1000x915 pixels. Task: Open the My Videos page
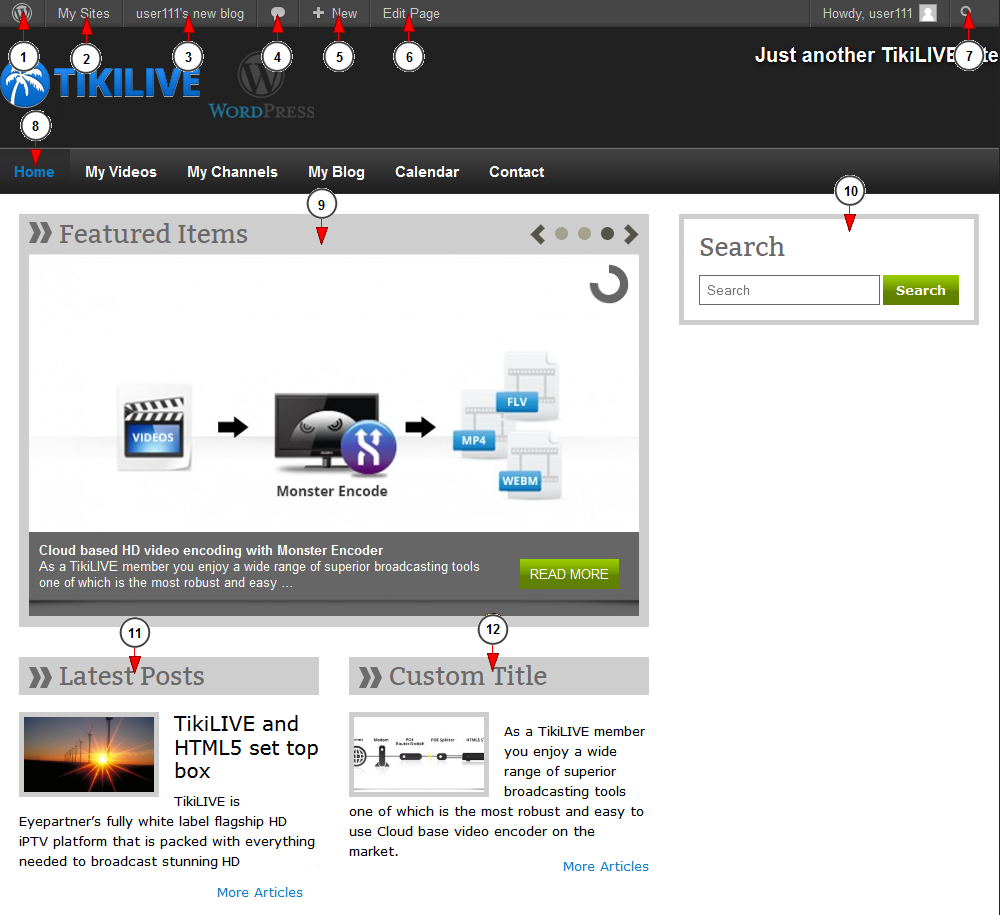(x=121, y=172)
